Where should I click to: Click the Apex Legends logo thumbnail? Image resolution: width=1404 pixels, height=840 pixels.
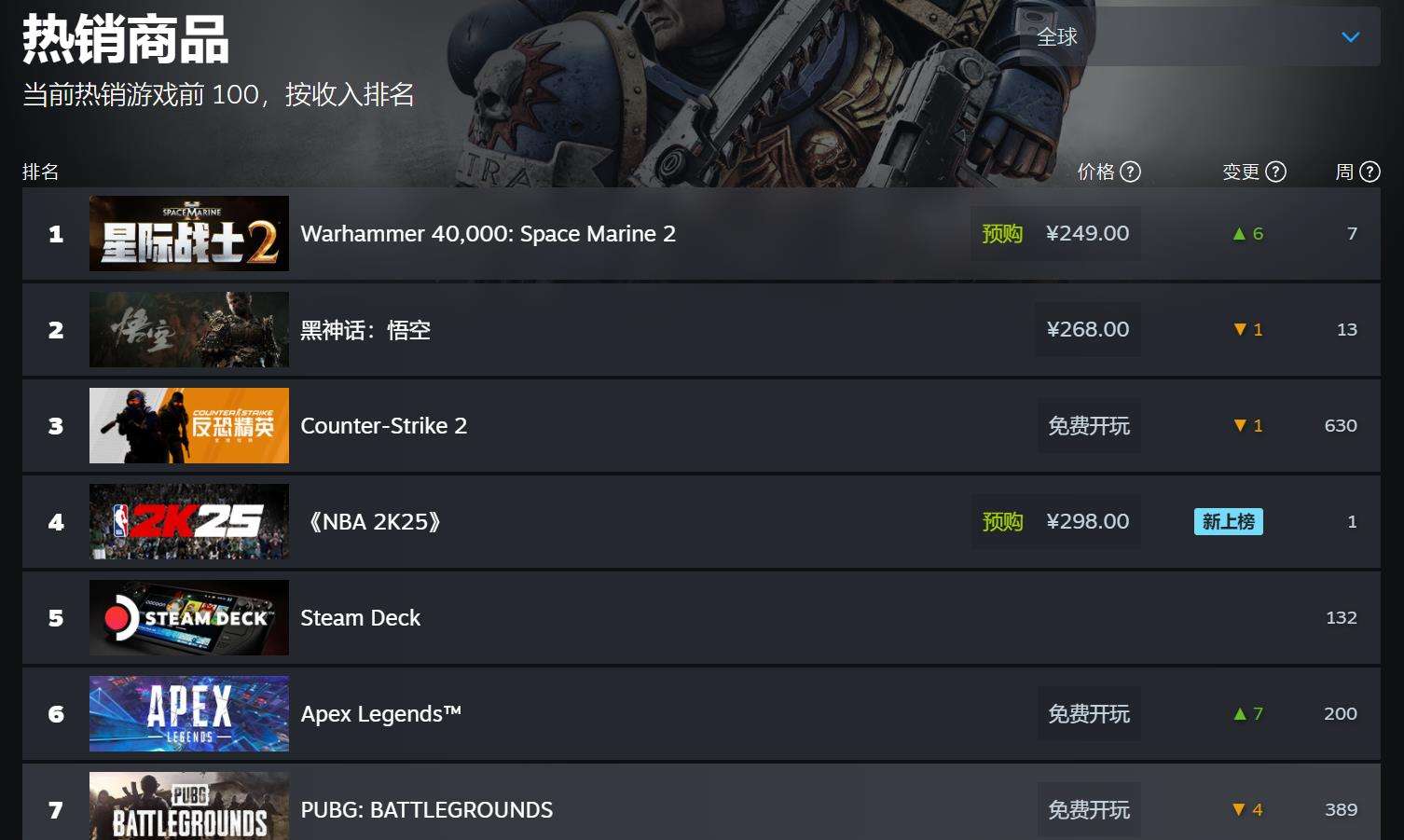coord(189,713)
